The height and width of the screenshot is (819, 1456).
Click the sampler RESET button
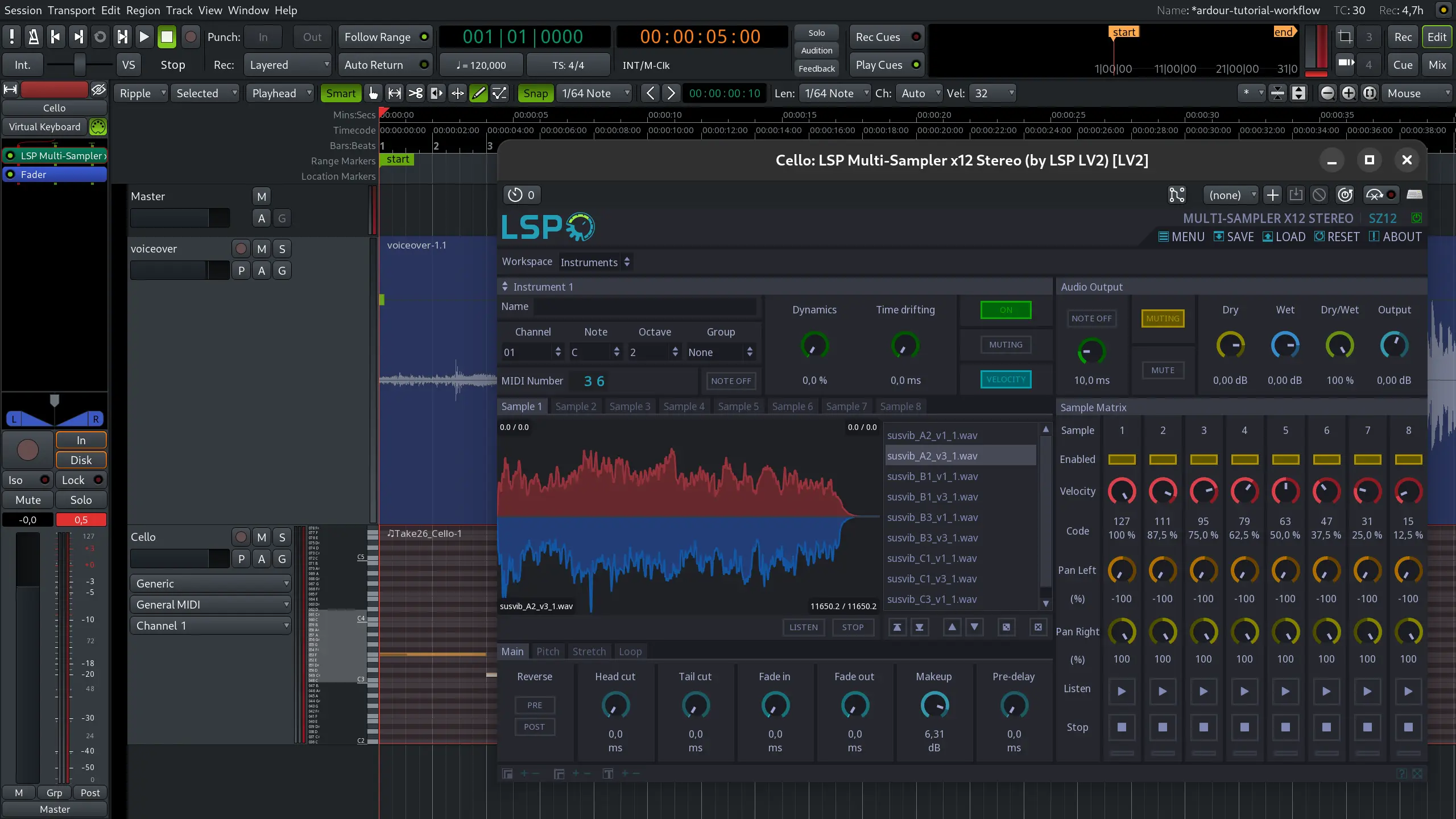1337,237
